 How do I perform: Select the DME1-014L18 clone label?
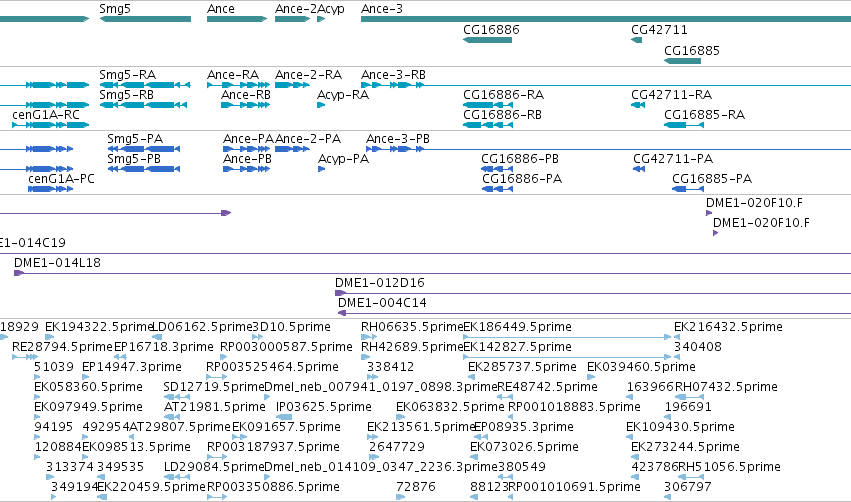pos(58,263)
